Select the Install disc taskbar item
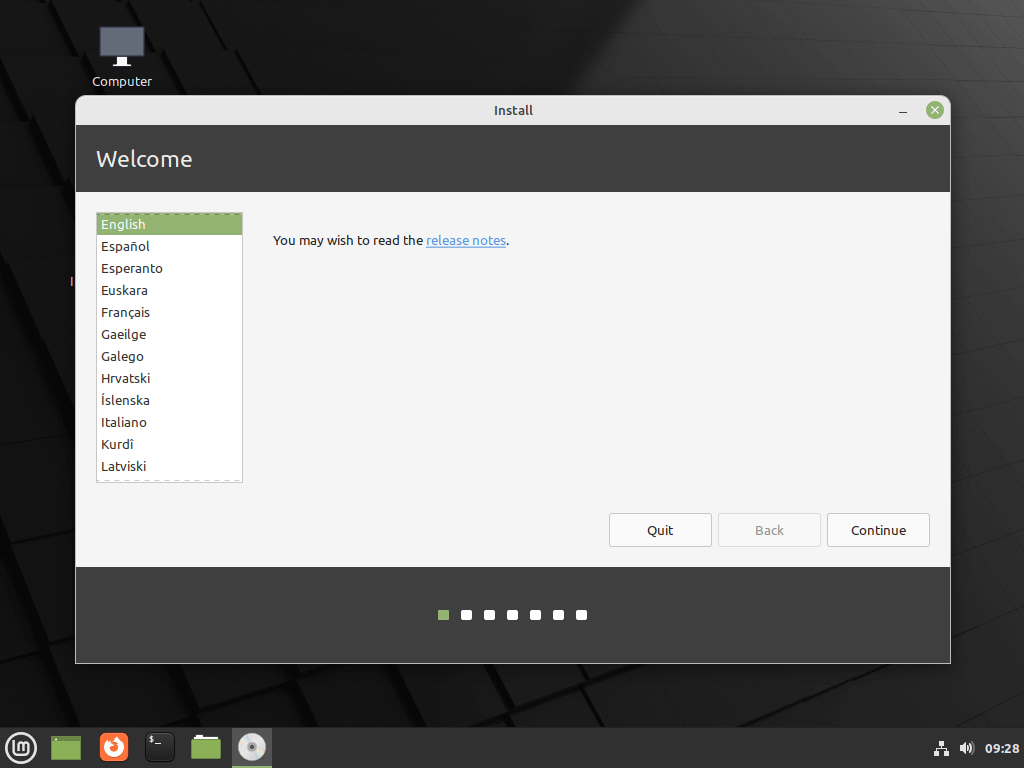The height and width of the screenshot is (768, 1024). [252, 747]
